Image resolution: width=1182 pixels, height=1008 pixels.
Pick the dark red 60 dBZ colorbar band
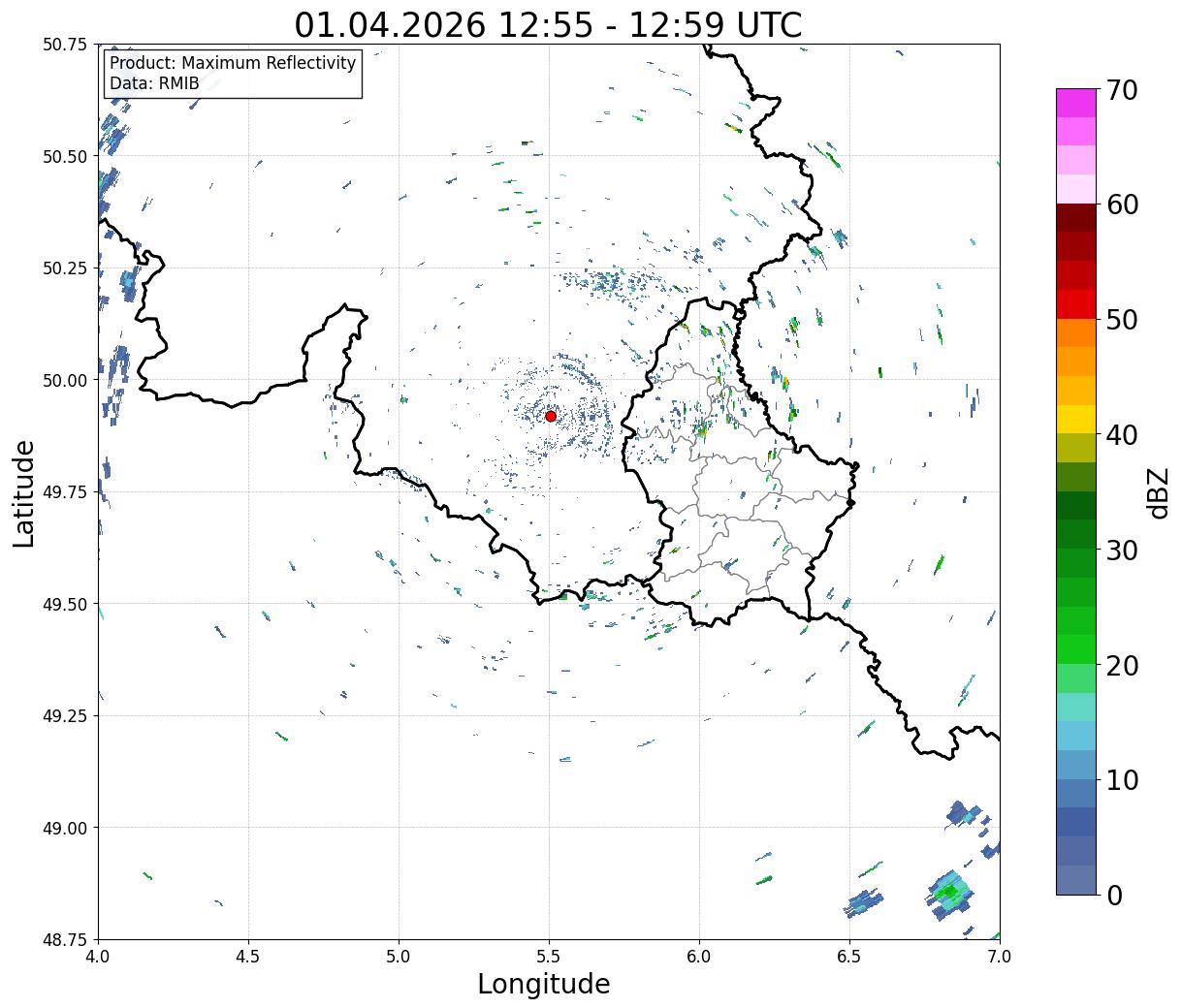click(x=1076, y=218)
